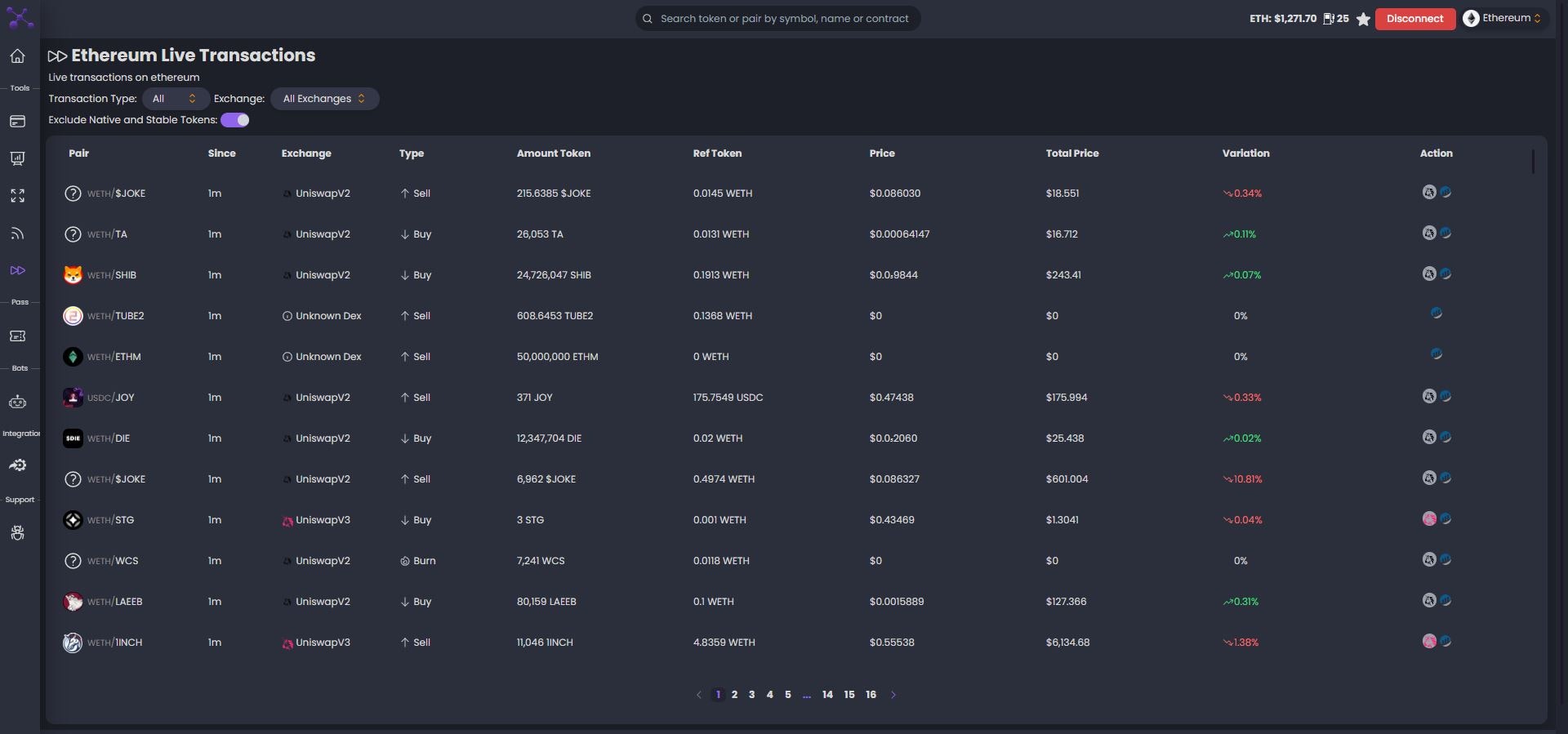Open the ticket icon under Pass

tap(17, 336)
